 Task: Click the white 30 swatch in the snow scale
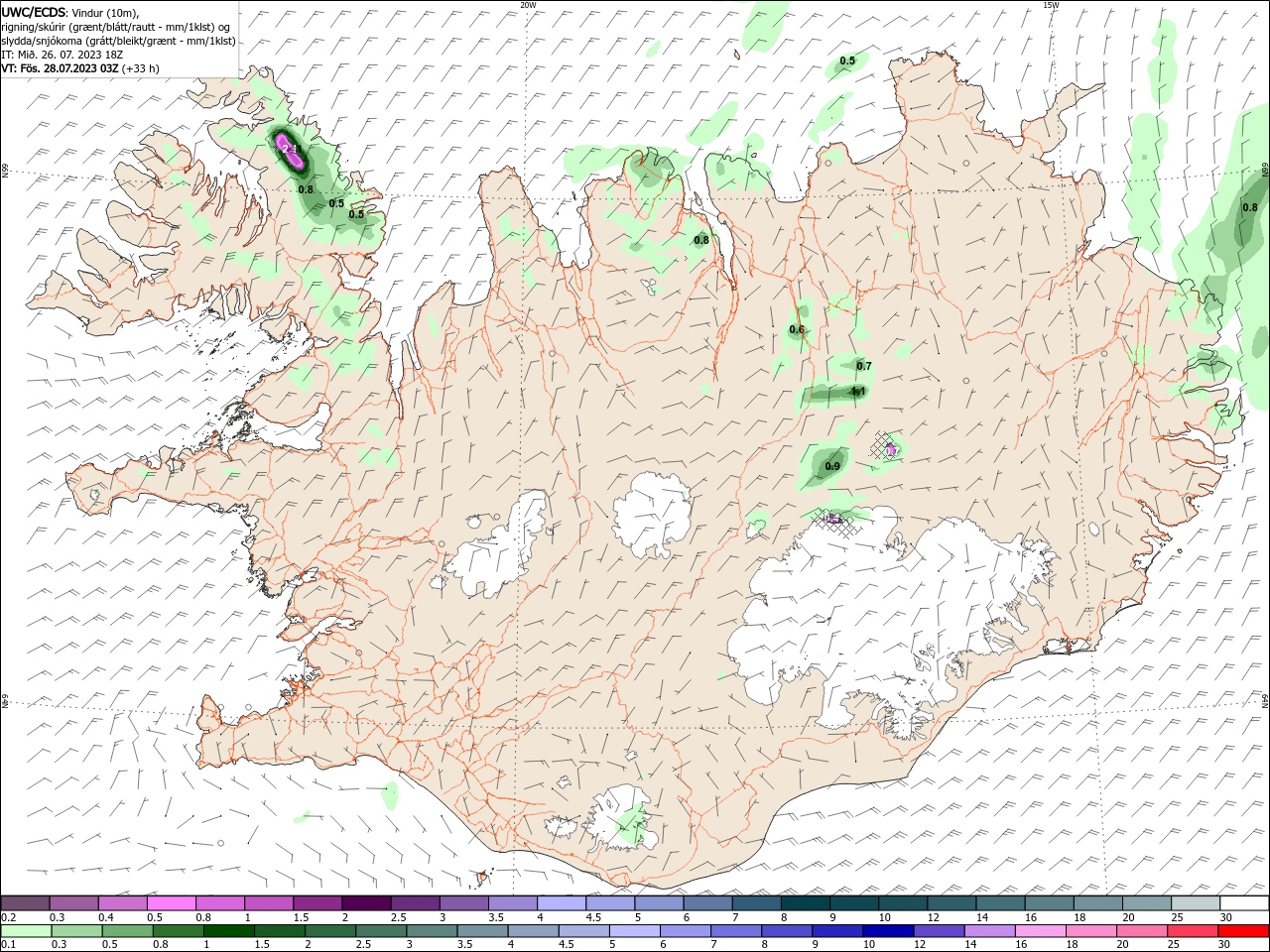click(1244, 903)
